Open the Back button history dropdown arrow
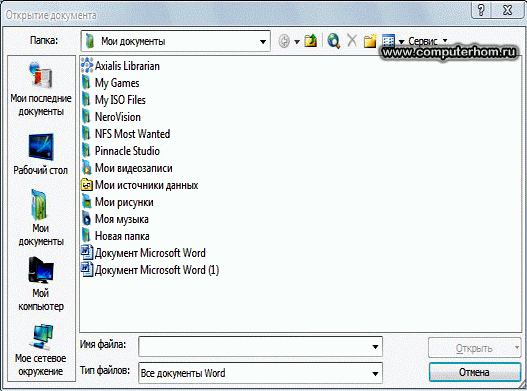Screen dimensions: 527x391 pos(297,42)
